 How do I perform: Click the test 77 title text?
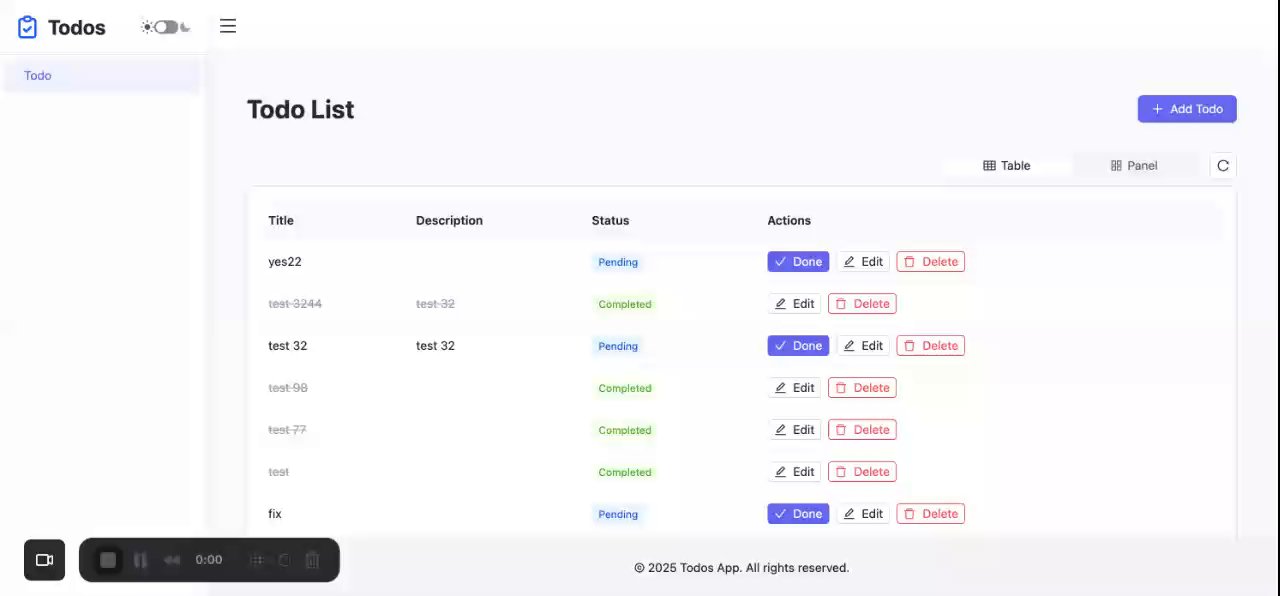click(x=287, y=430)
